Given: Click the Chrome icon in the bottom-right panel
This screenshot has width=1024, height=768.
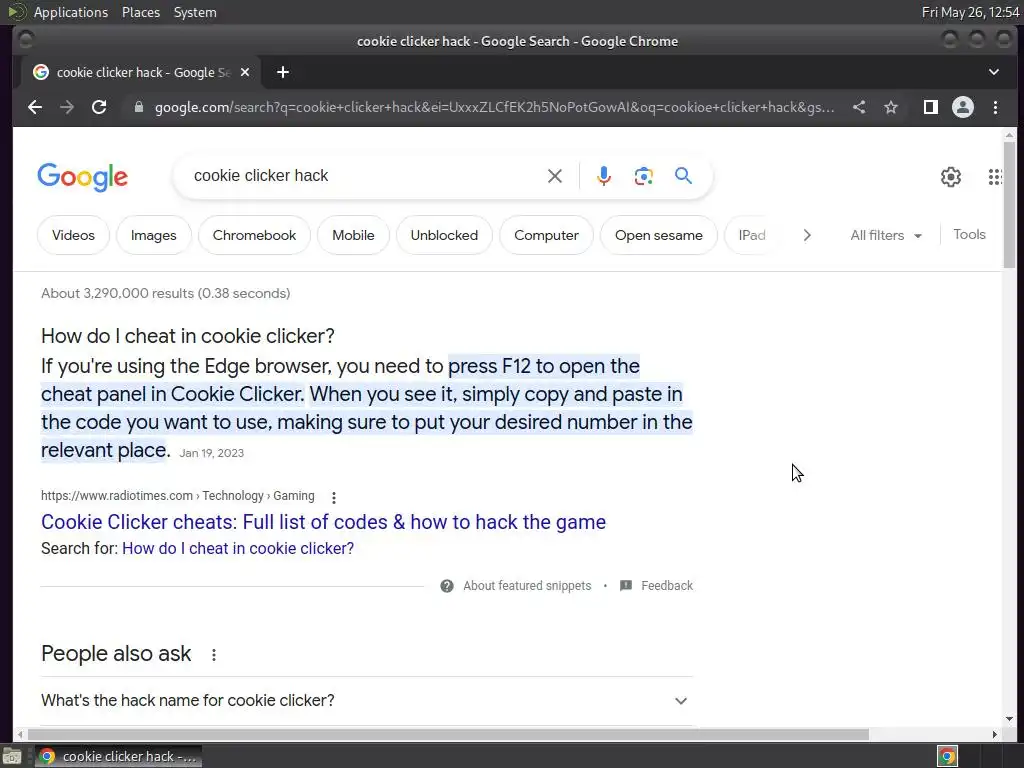Looking at the screenshot, I should (947, 756).
